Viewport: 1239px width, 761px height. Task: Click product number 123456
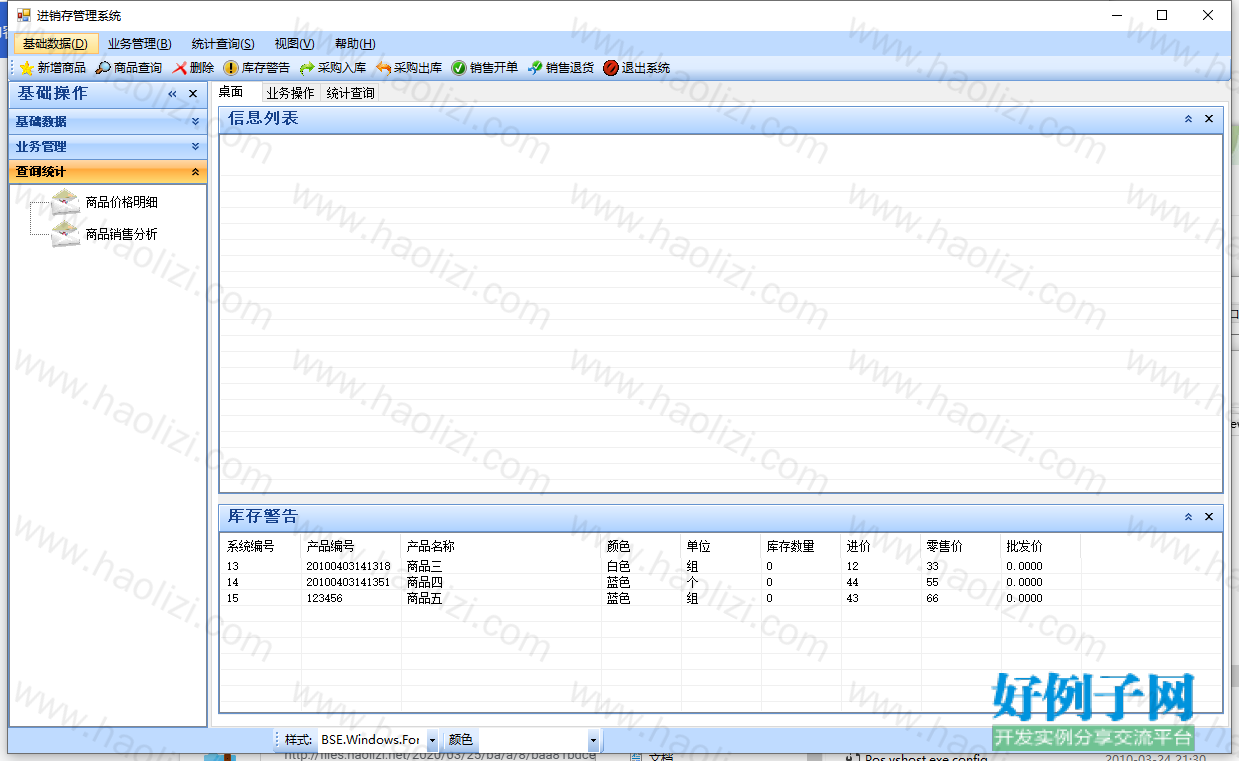tap(324, 598)
